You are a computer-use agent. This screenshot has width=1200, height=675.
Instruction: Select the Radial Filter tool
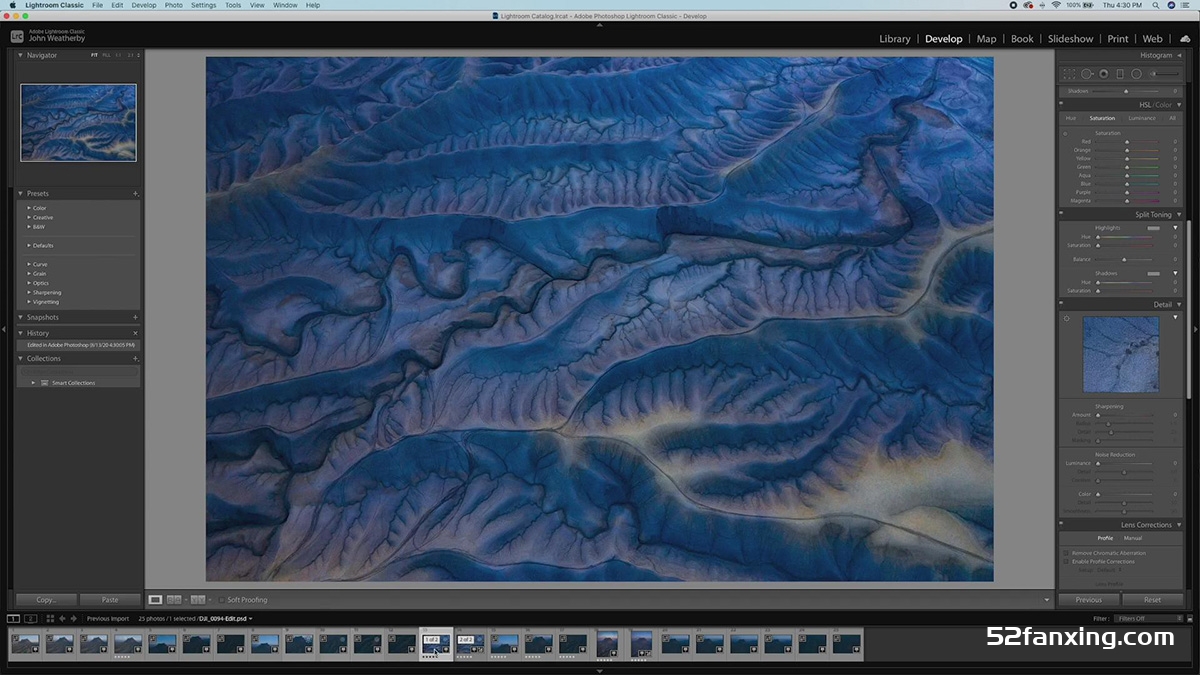coord(1137,73)
